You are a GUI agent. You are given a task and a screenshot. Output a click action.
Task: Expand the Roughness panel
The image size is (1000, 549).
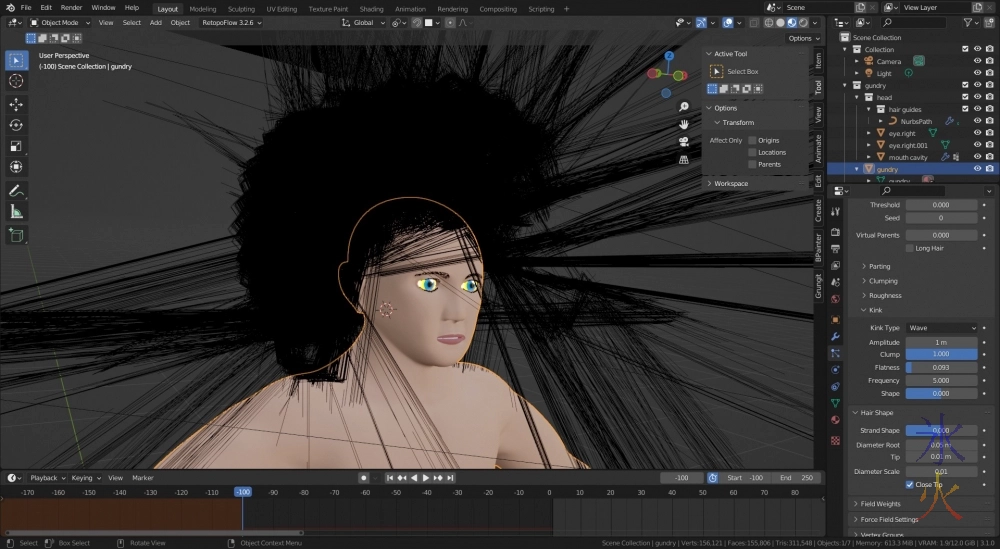(x=885, y=295)
